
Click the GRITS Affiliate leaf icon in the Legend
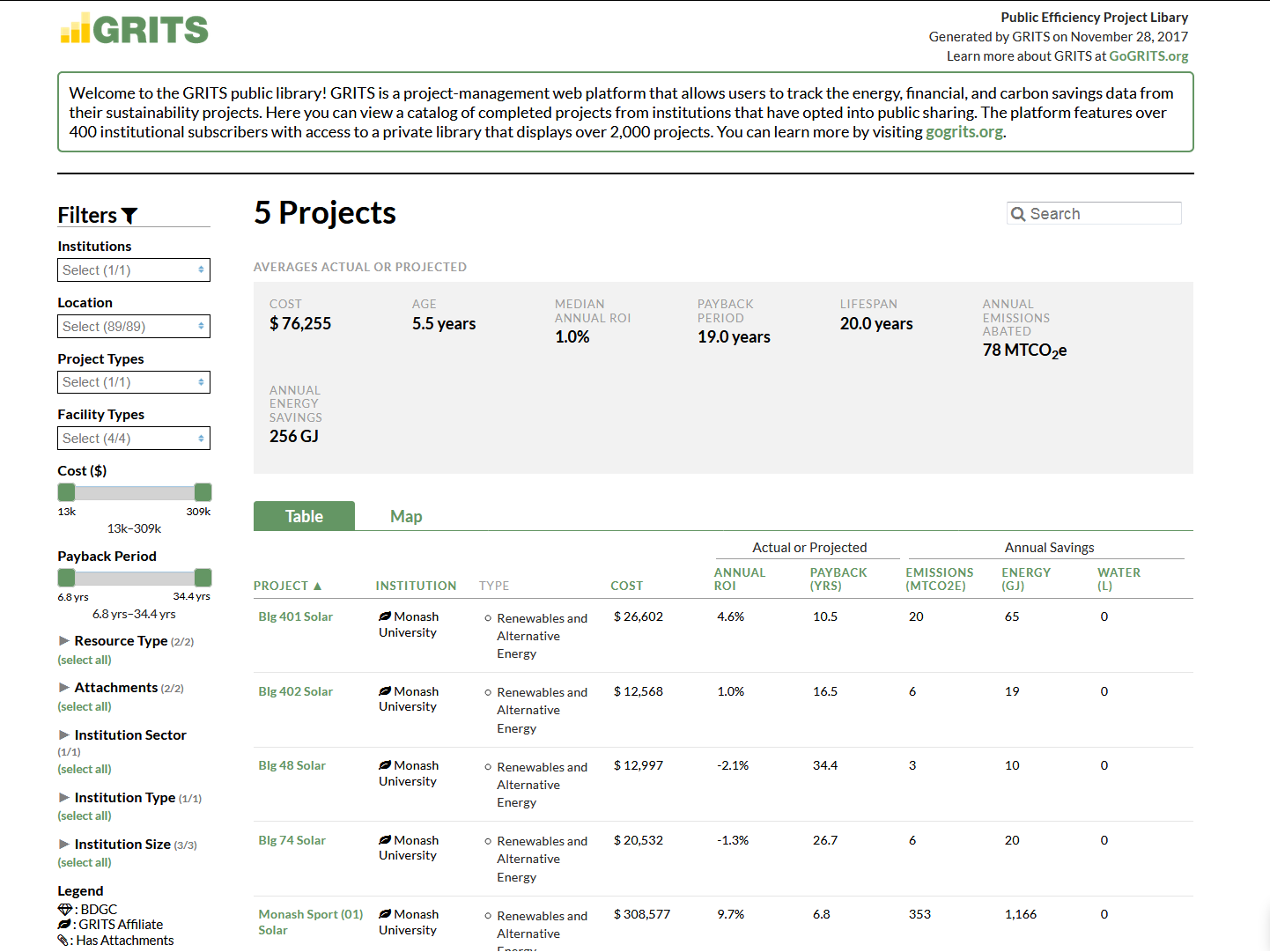coord(64,925)
